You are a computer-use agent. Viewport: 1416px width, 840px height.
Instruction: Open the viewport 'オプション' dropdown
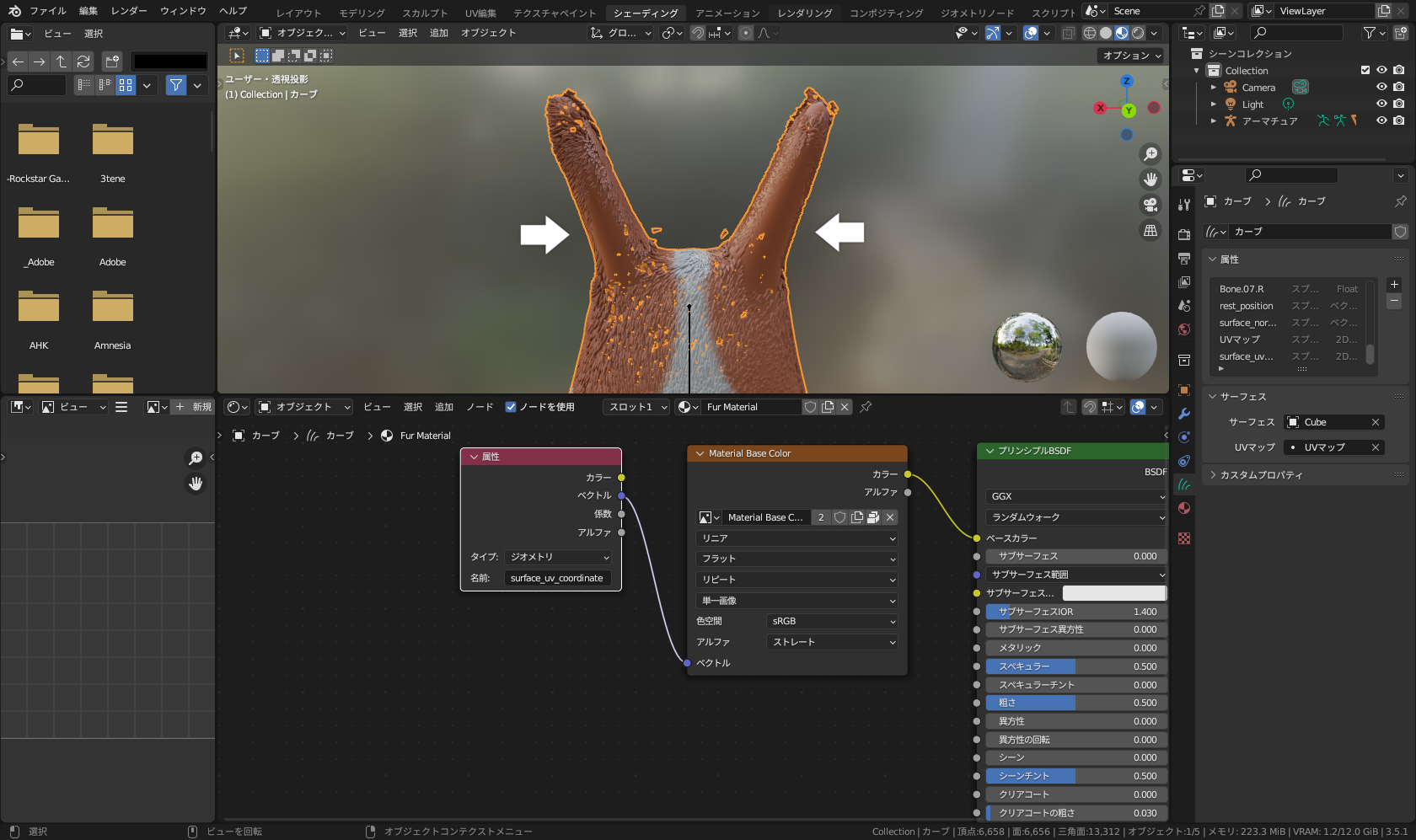point(1131,56)
